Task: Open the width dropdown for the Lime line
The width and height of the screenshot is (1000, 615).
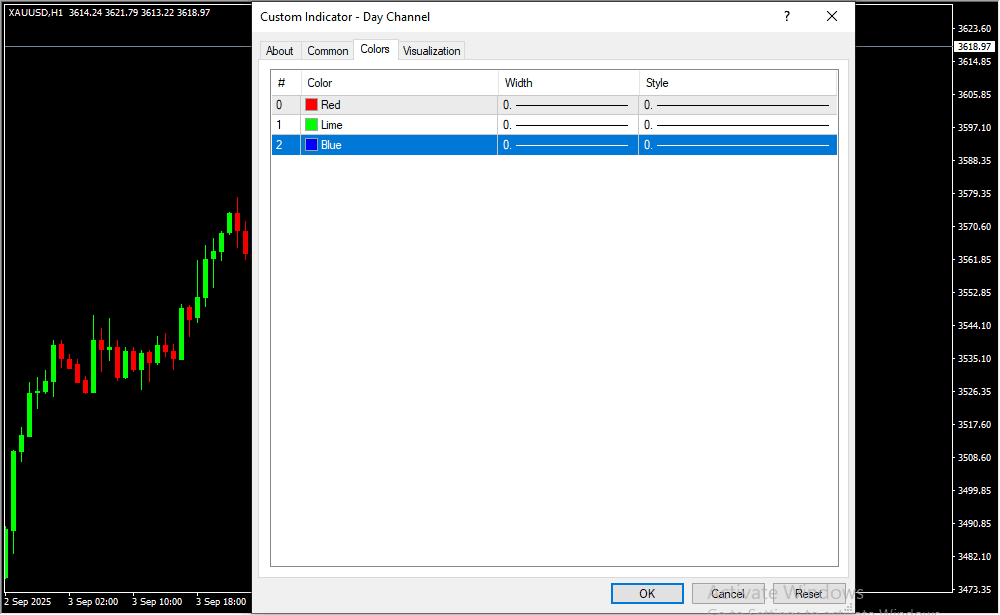Action: [567, 125]
